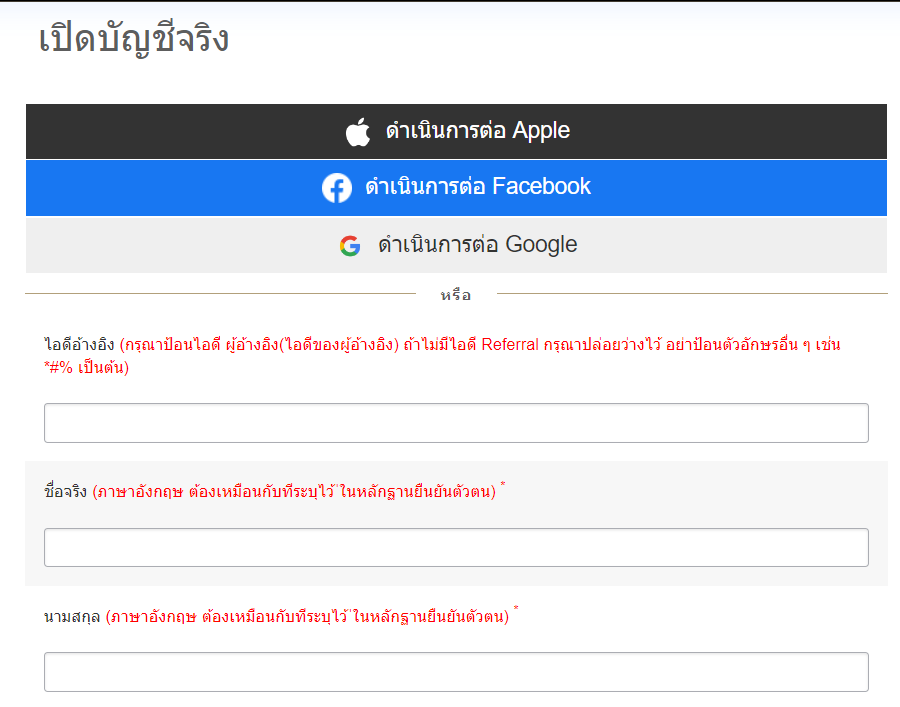Screen dimensions: 900x707
Task: Click the หรือ divider text
Action: click(x=456, y=295)
